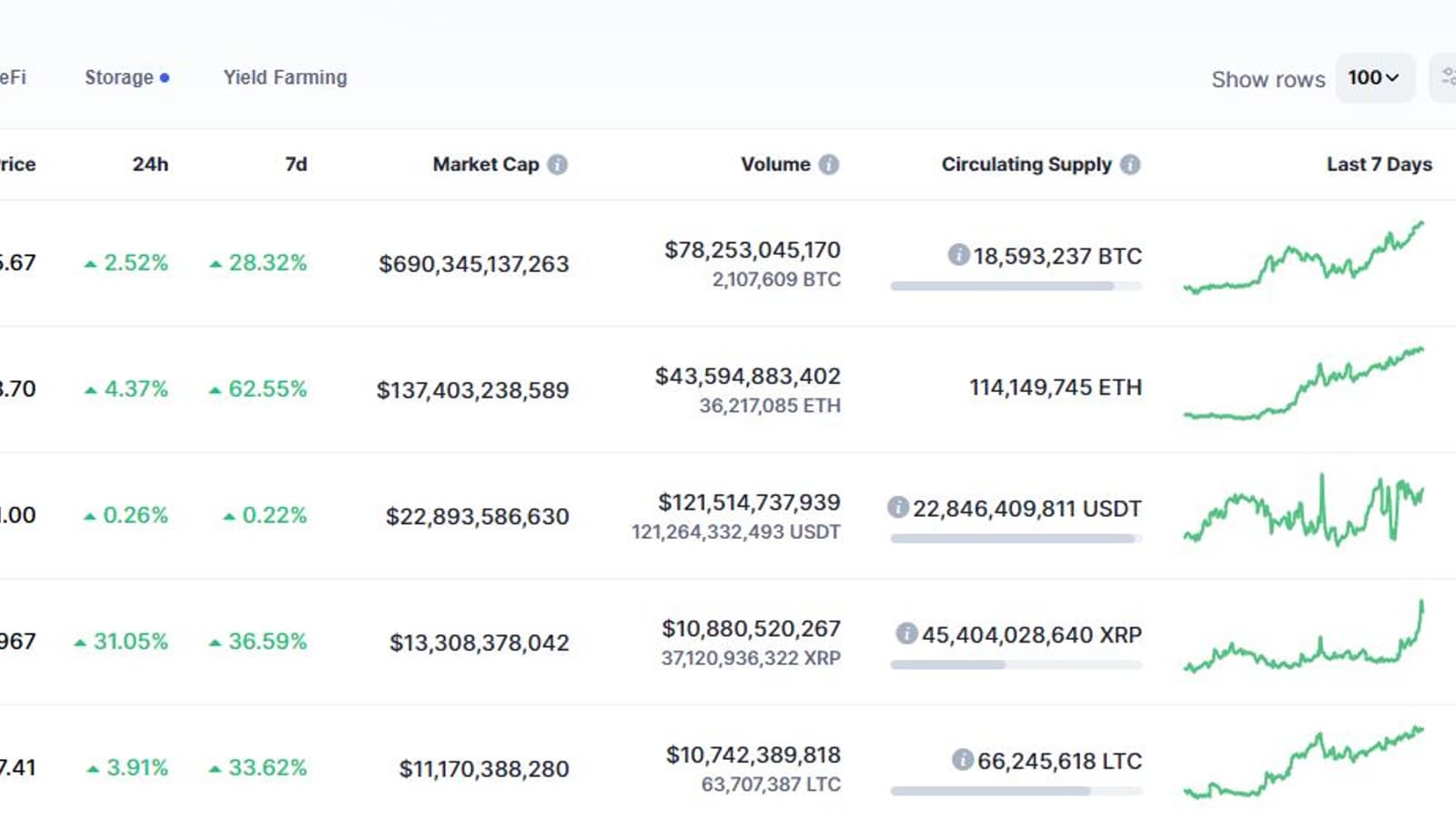Sort by the 24h column header

(150, 165)
